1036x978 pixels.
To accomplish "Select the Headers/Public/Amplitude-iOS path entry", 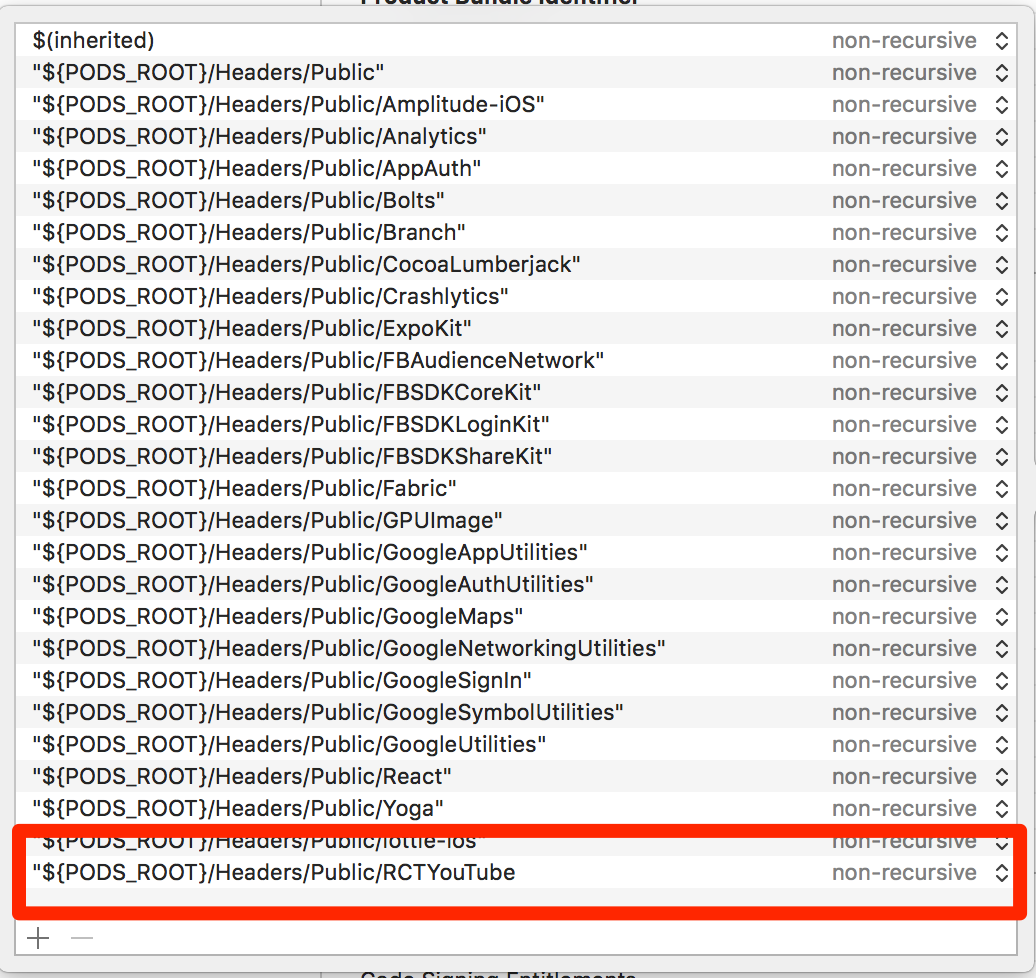I will 288,104.
